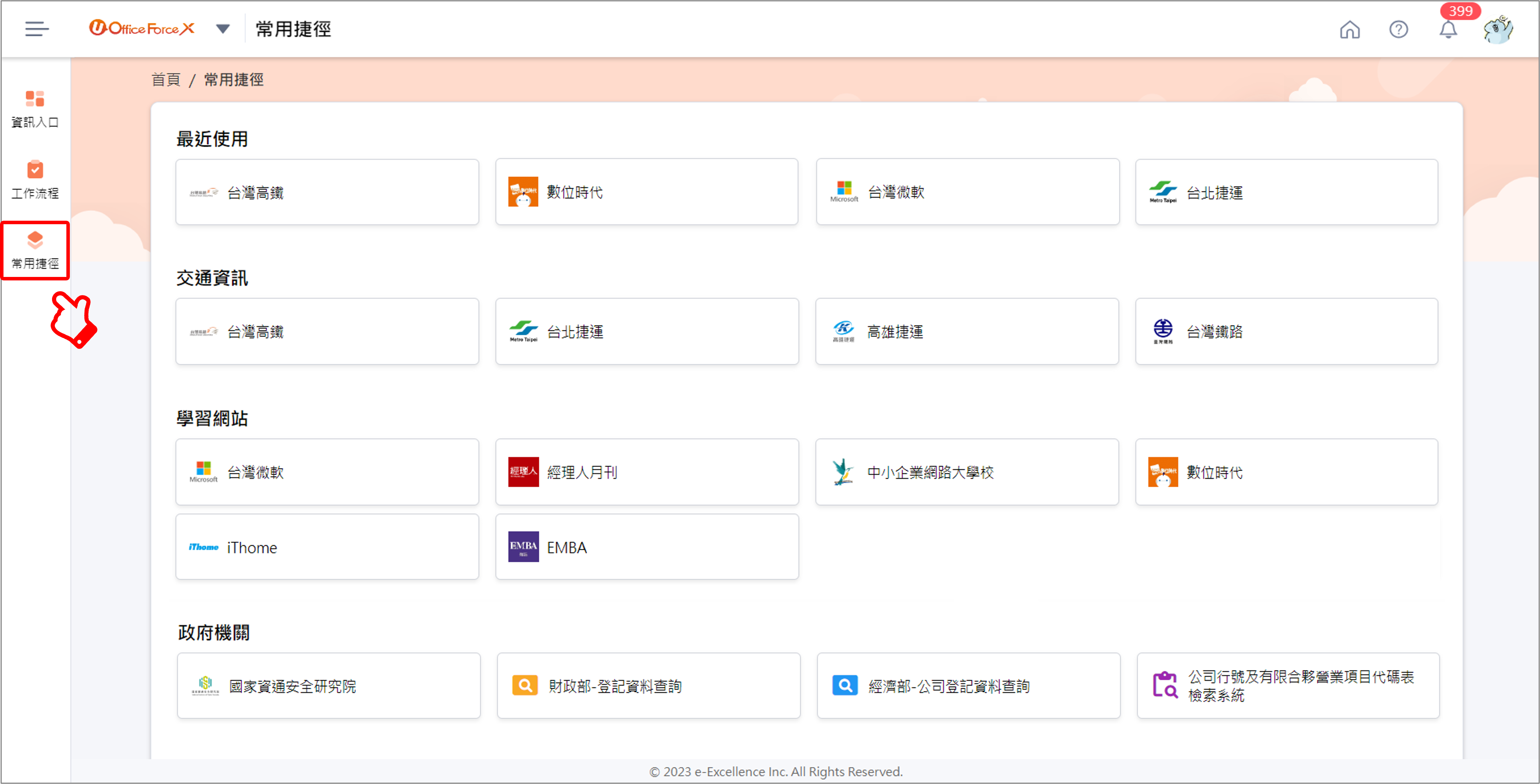Click 國家資通安全研究院 logo icon
The width and height of the screenshot is (1540, 784).
click(x=205, y=686)
